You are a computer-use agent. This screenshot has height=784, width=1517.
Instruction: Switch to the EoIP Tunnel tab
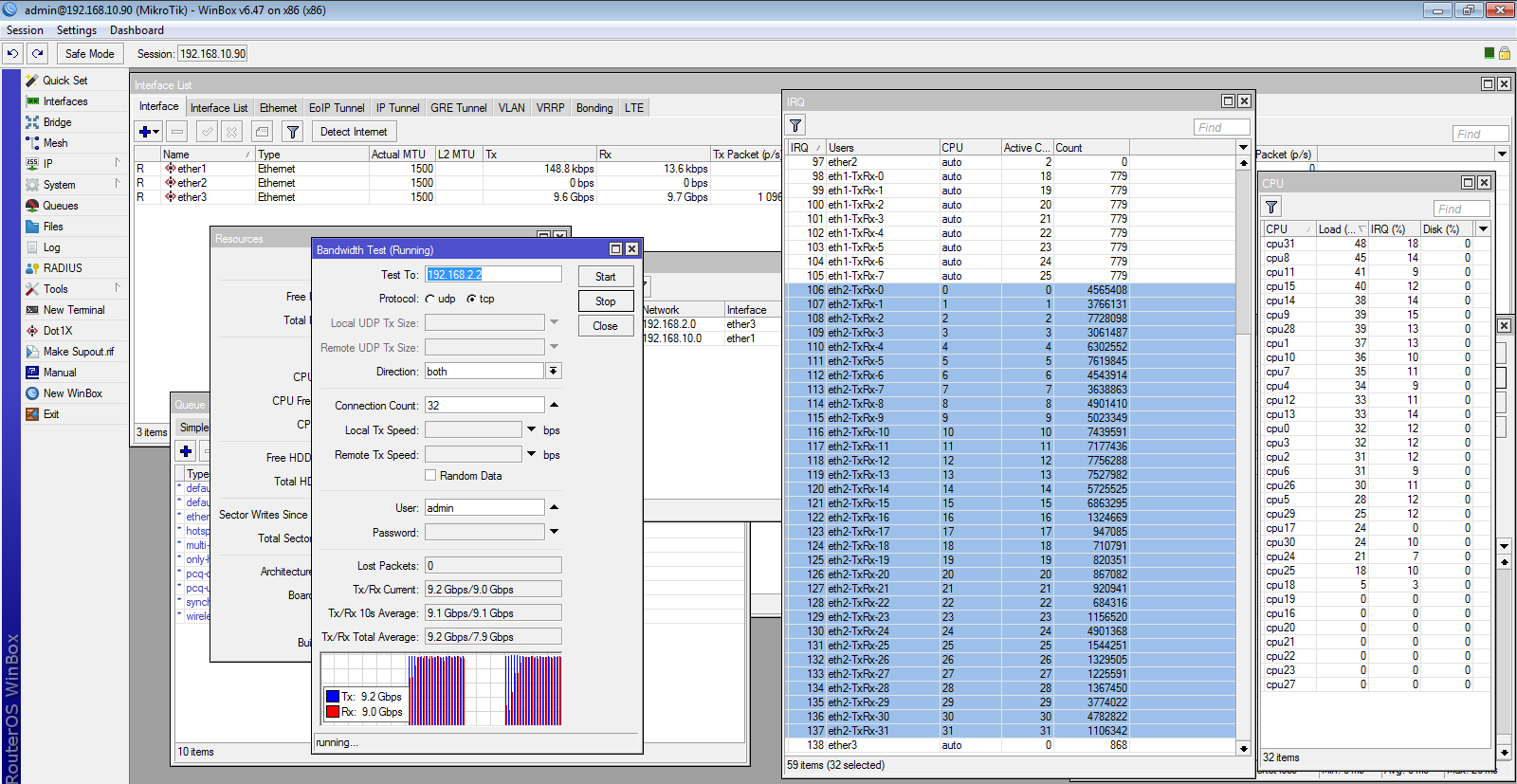tap(336, 108)
